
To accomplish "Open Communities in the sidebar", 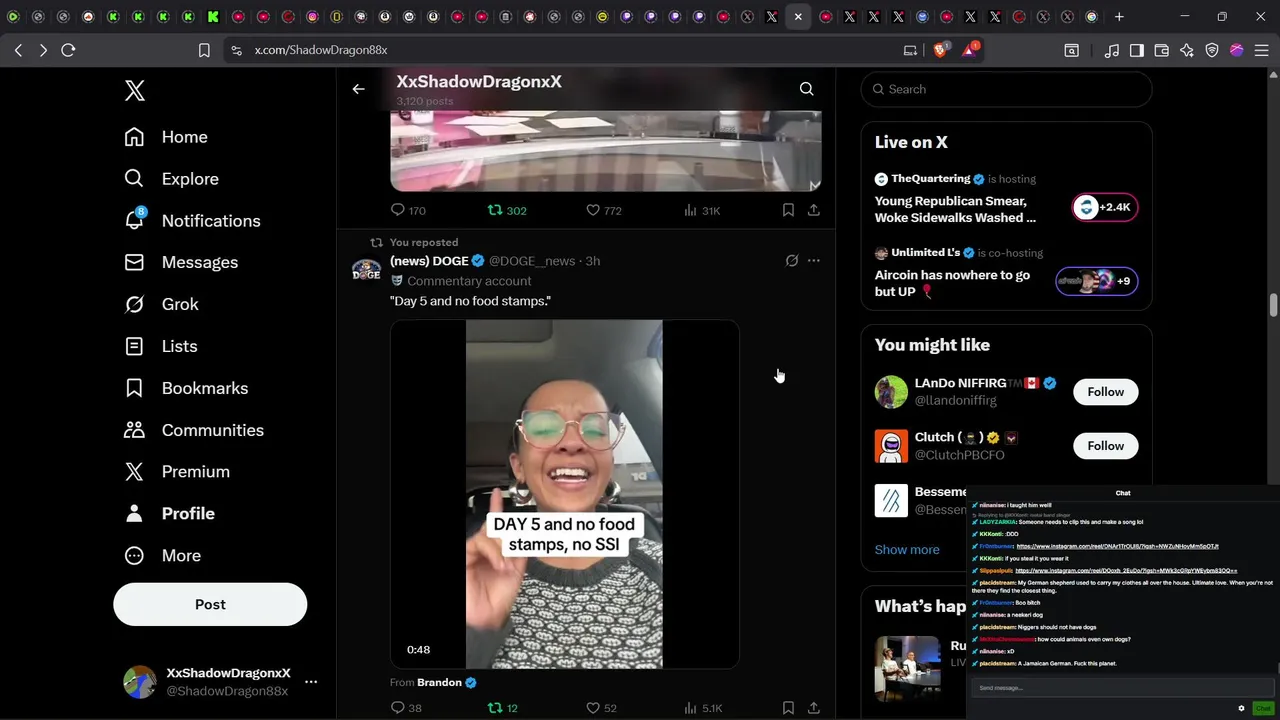I will tap(194, 430).
